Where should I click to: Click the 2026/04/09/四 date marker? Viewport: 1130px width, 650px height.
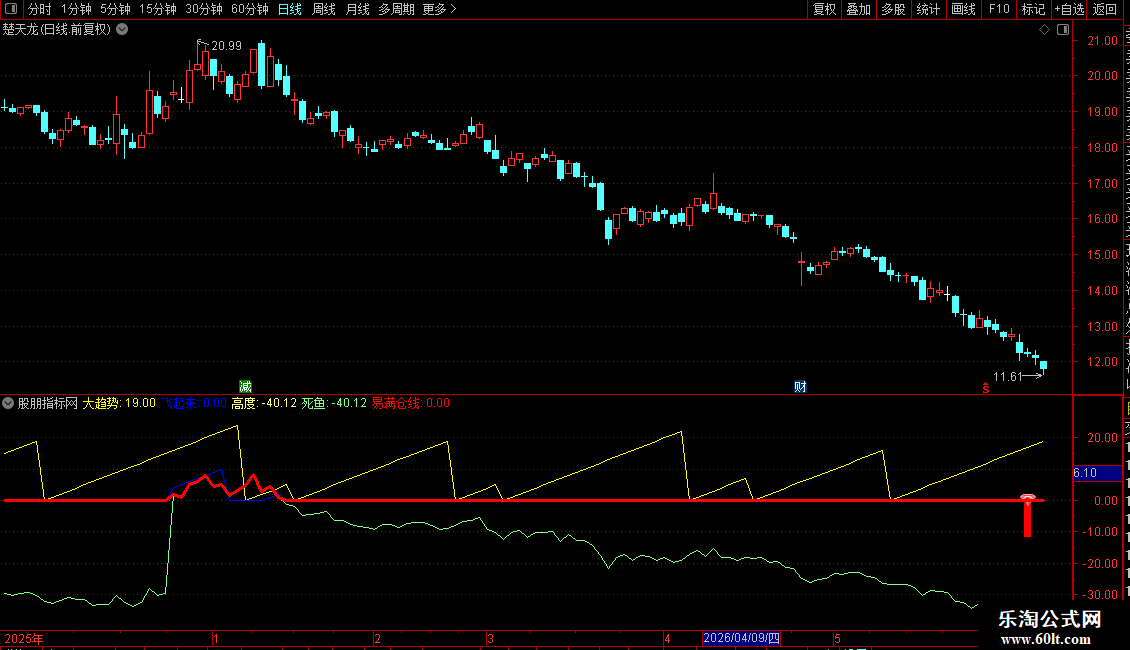point(742,638)
